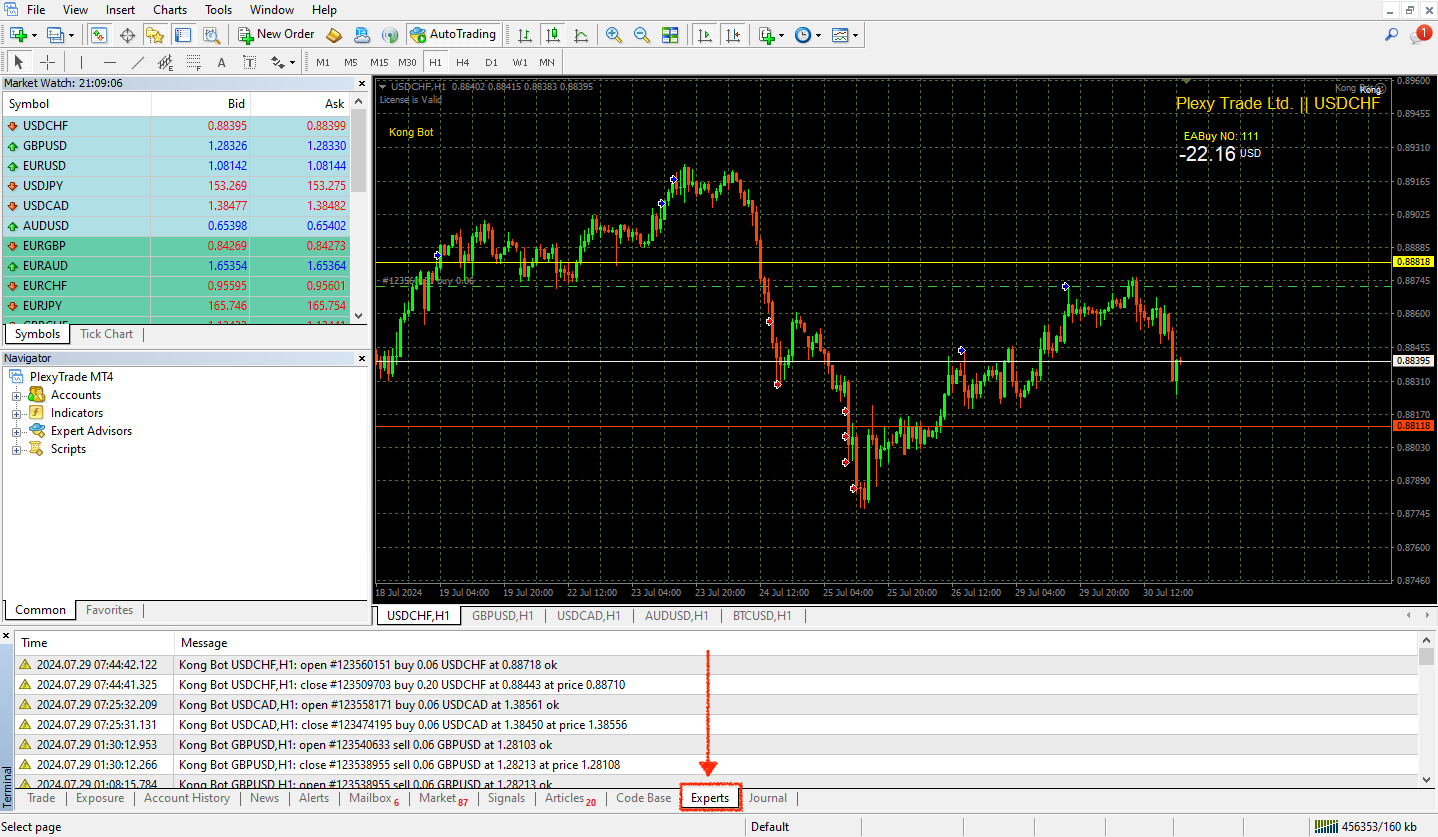Open the search magnifier icon
Screen dimensions: 1438x837
click(1391, 35)
